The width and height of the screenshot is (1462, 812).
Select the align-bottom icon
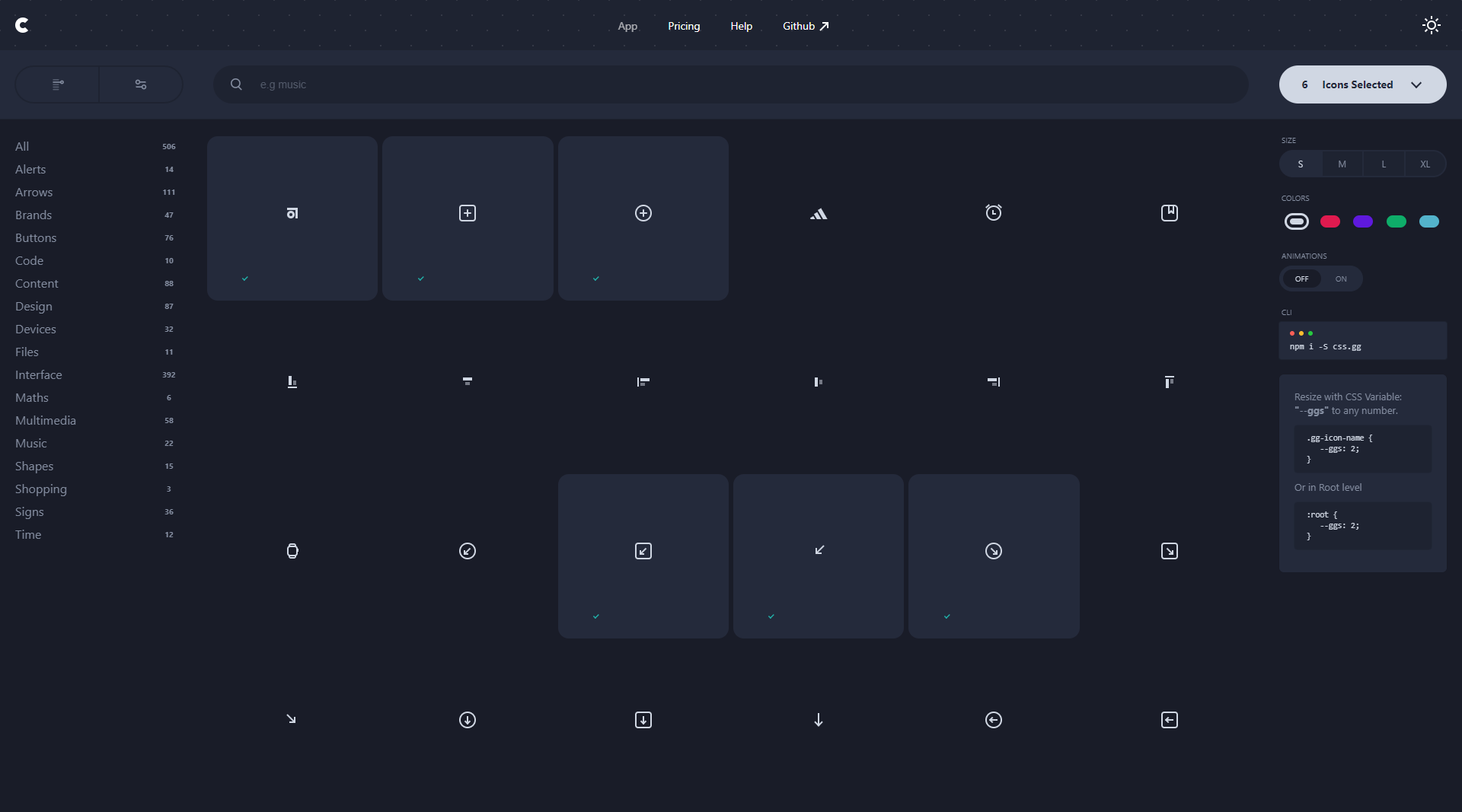click(292, 381)
